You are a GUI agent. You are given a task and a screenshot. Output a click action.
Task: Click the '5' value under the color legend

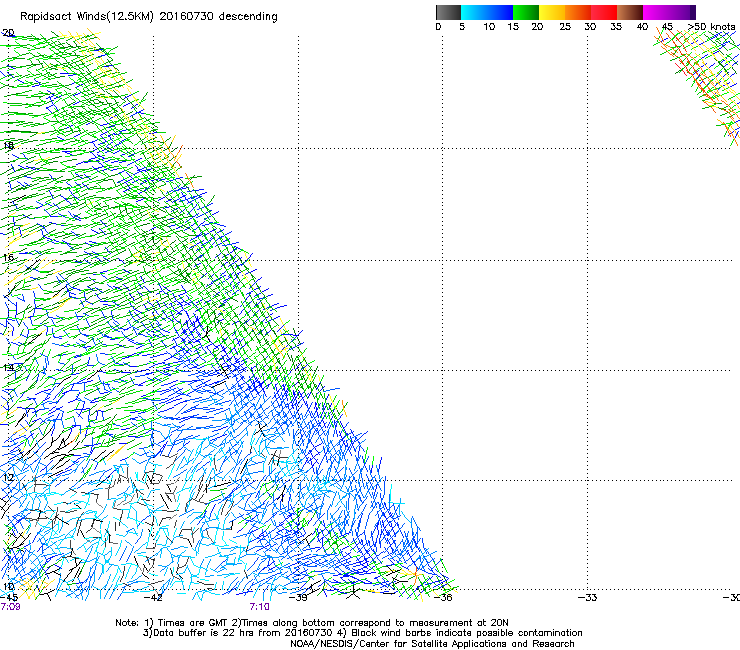tap(462, 27)
